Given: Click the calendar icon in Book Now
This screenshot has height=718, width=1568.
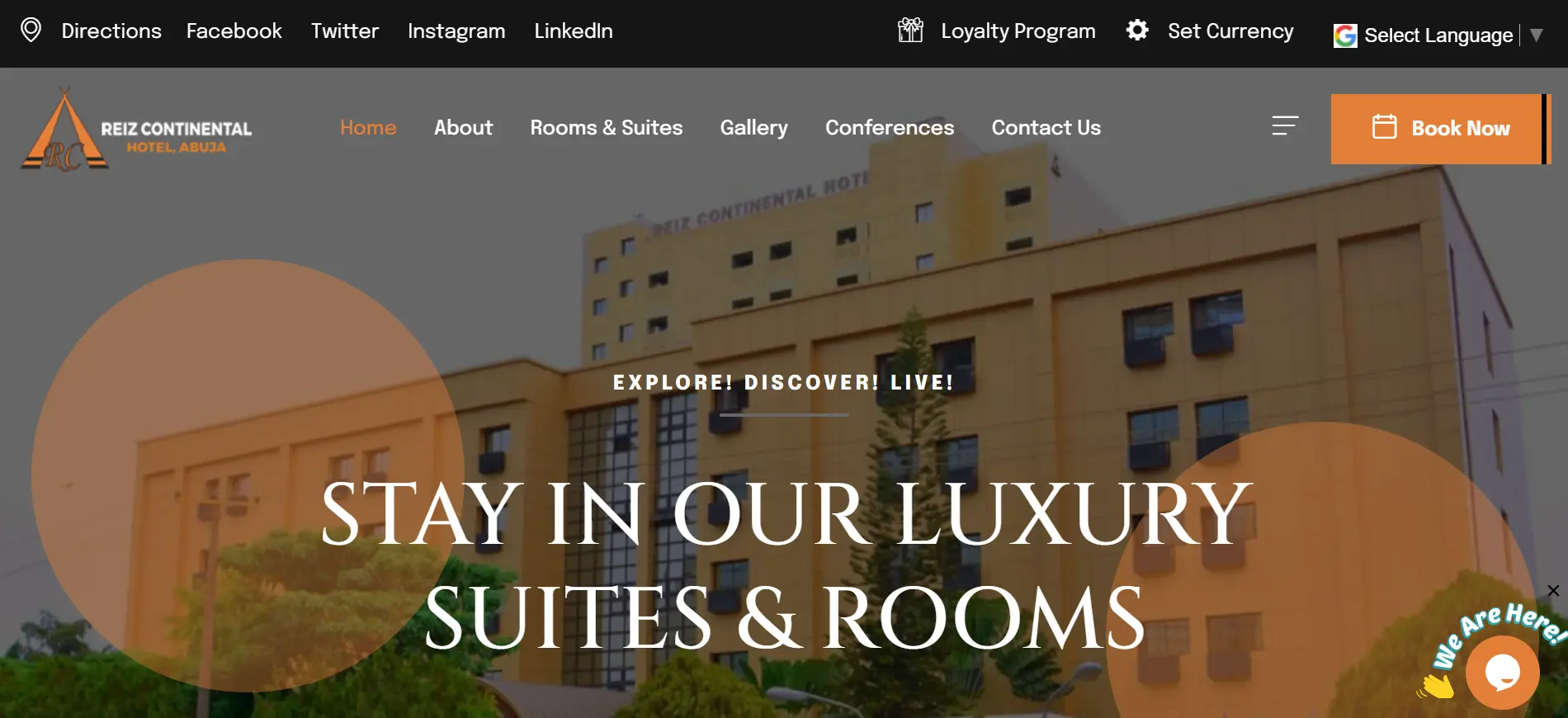Looking at the screenshot, I should [x=1384, y=127].
